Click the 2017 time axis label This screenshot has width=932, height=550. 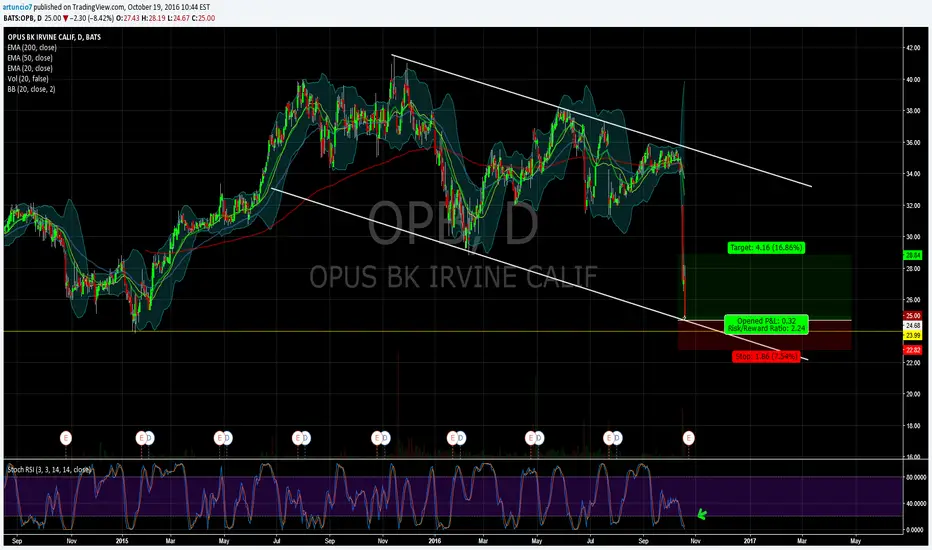750,541
